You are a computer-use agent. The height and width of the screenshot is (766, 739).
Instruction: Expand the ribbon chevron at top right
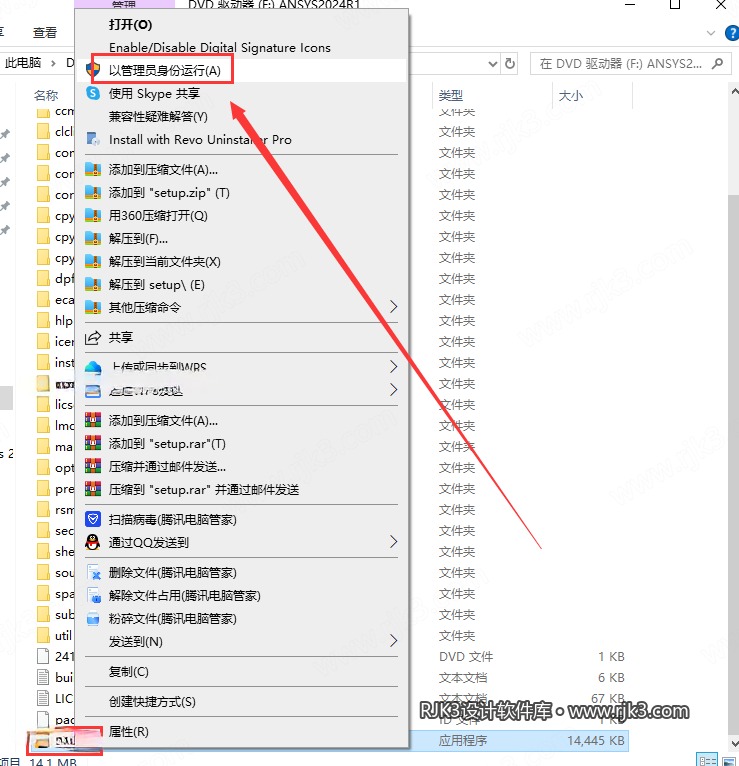[711, 33]
